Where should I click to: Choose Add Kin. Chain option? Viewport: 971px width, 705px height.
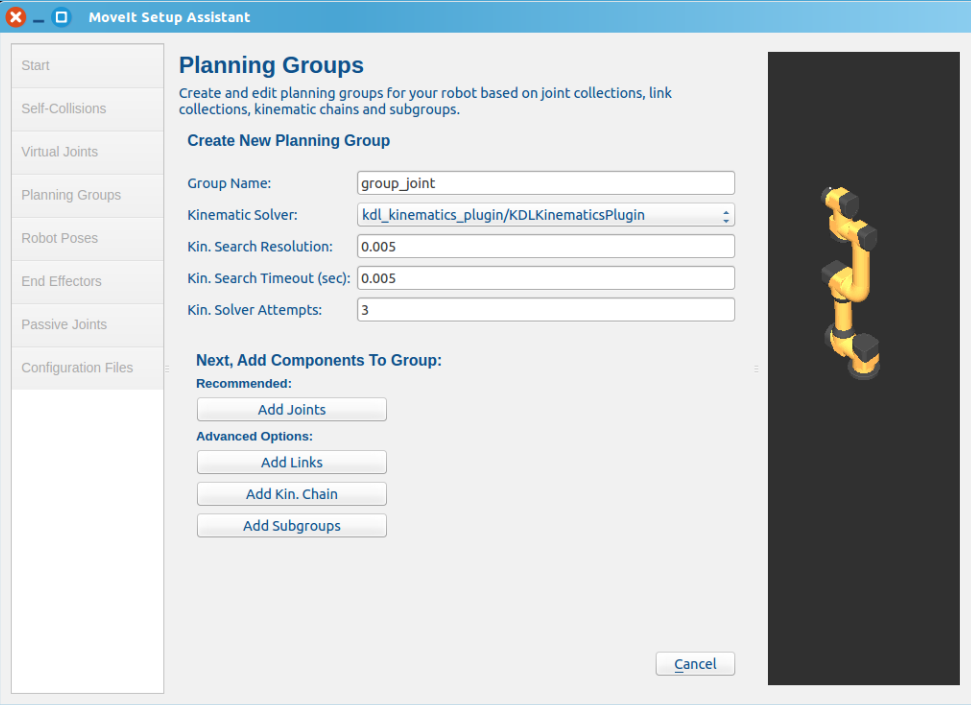pos(292,494)
